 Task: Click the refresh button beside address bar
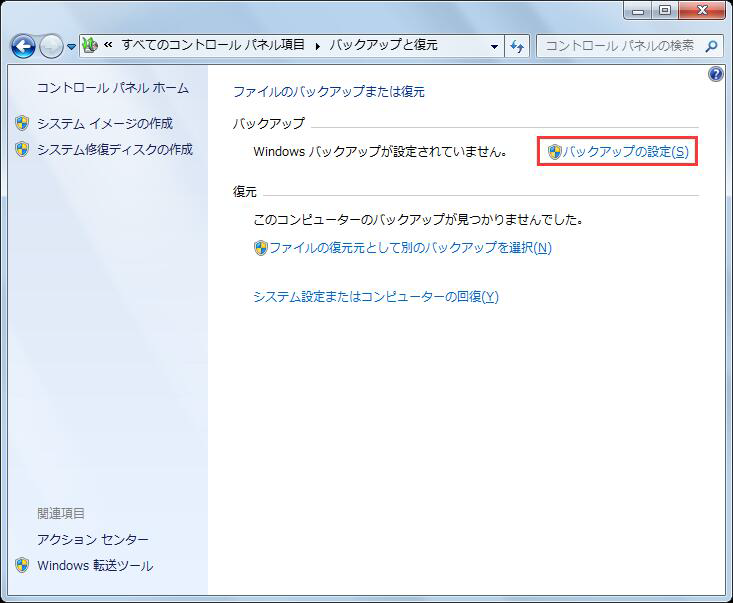(x=517, y=46)
